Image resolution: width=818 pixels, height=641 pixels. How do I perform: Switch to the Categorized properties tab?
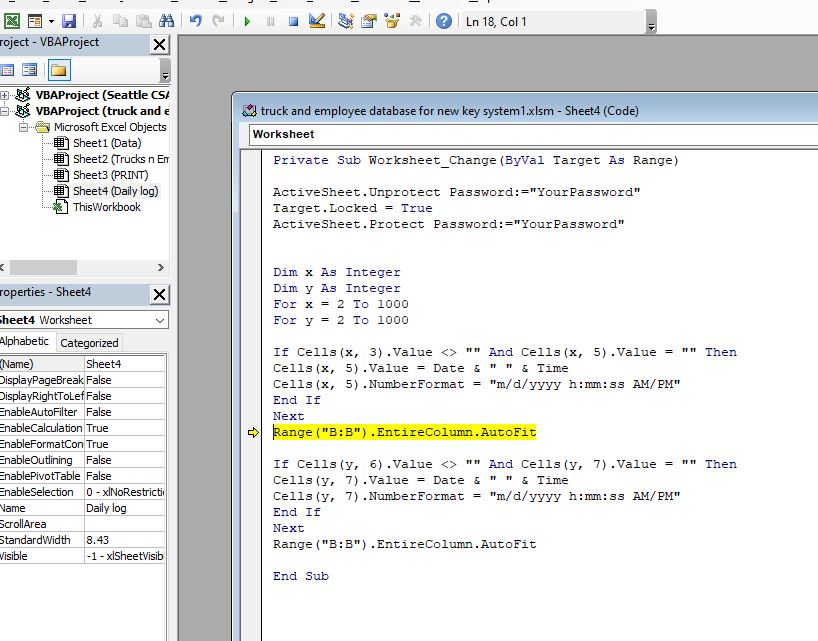click(90, 343)
